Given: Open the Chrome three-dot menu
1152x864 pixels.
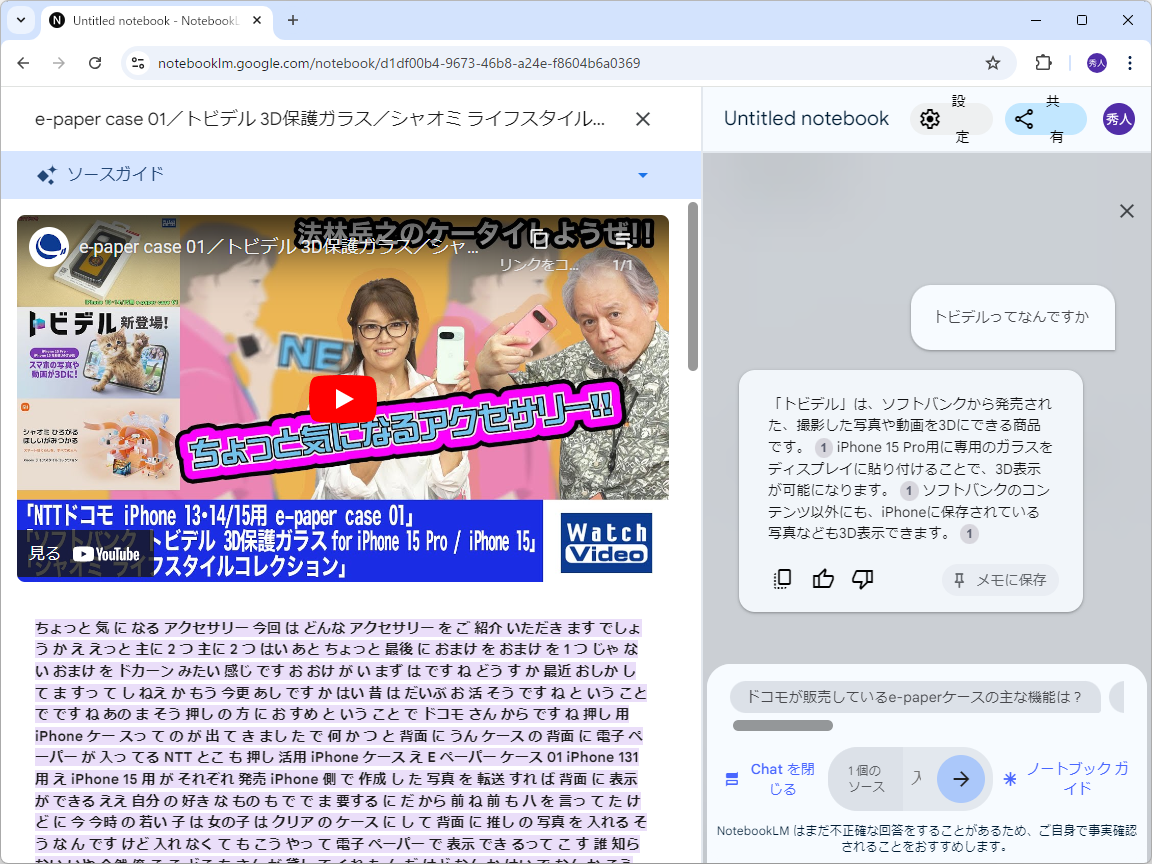Looking at the screenshot, I should 1131,62.
